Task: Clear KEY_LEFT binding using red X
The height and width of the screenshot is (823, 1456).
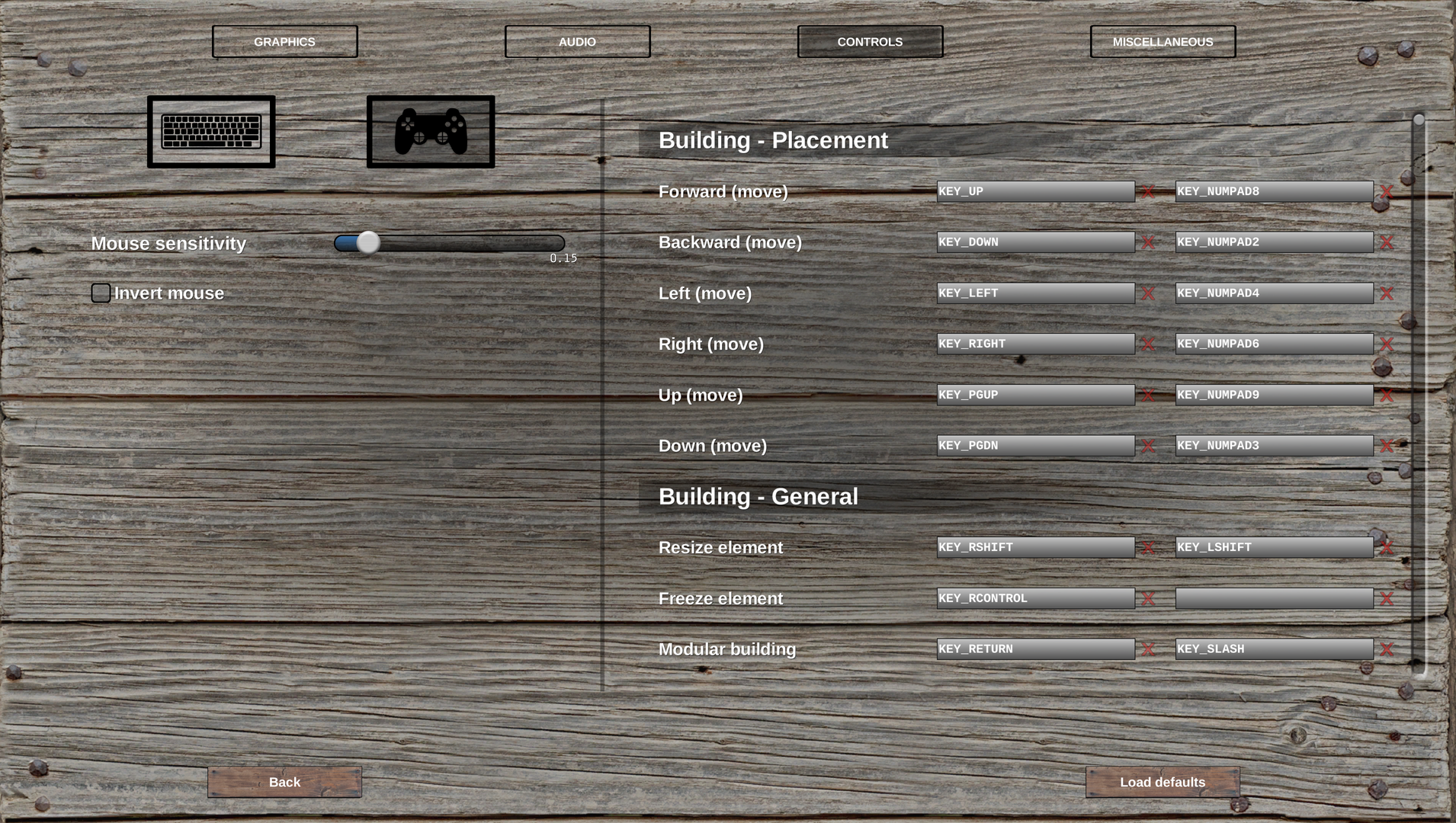Action: 1148,293
